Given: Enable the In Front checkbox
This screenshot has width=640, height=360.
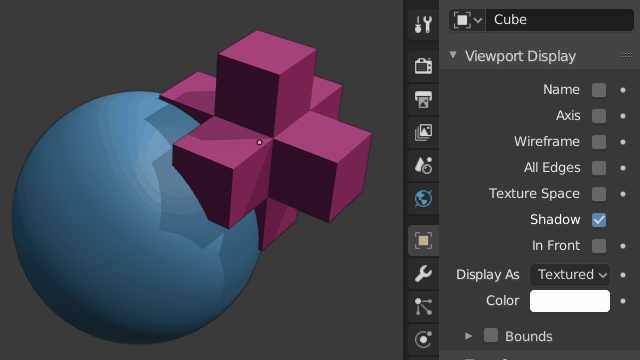Looking at the screenshot, I should click(x=599, y=246).
